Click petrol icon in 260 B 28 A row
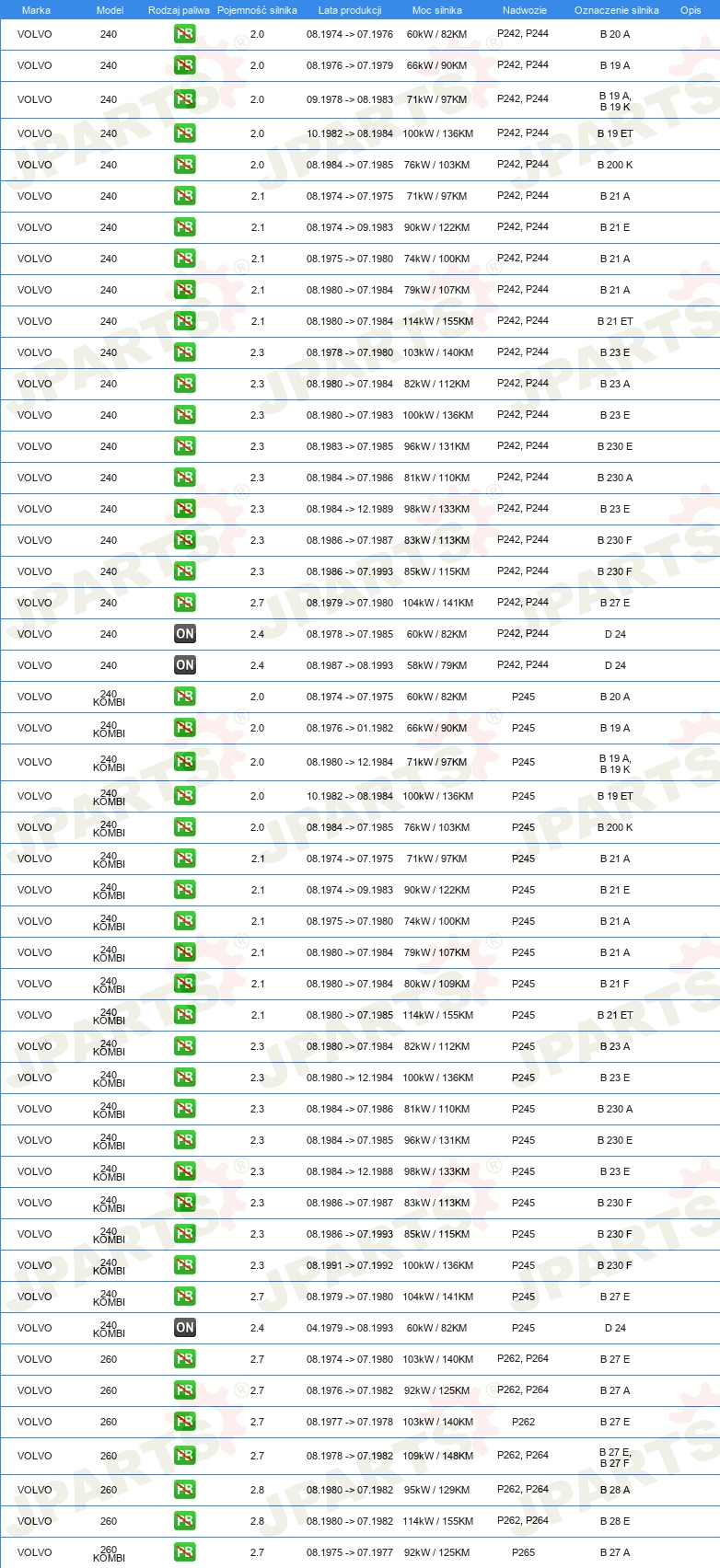720x1568 pixels. point(185,1490)
